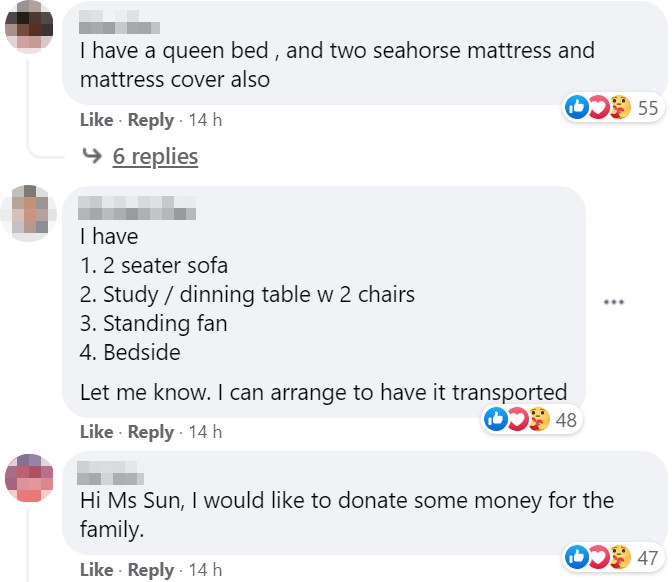This screenshot has width=672, height=582.
Task: Open the three-dots menu beside sofa comment
Action: tap(614, 301)
